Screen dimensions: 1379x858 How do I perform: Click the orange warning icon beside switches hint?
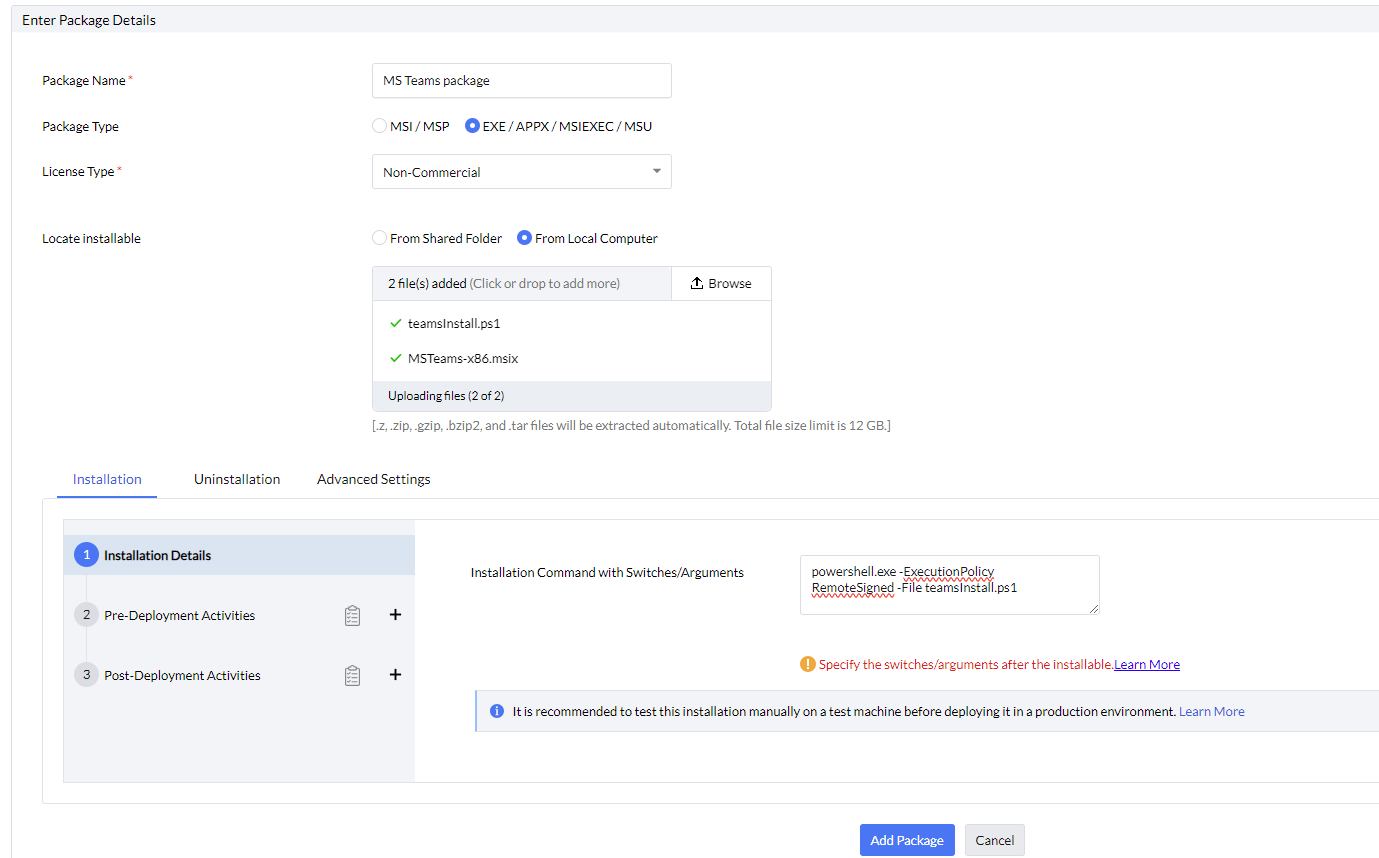tap(807, 664)
